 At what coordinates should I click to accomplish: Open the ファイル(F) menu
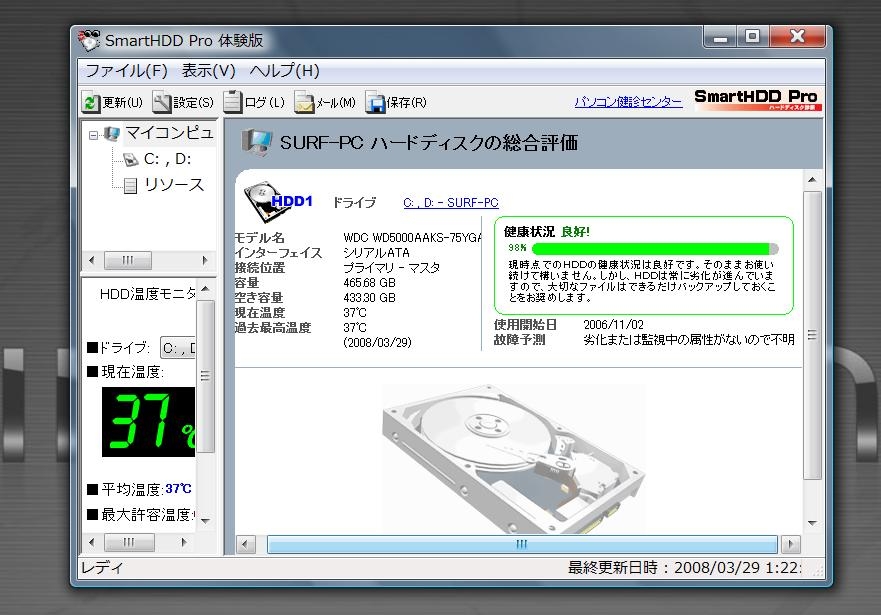coord(126,71)
